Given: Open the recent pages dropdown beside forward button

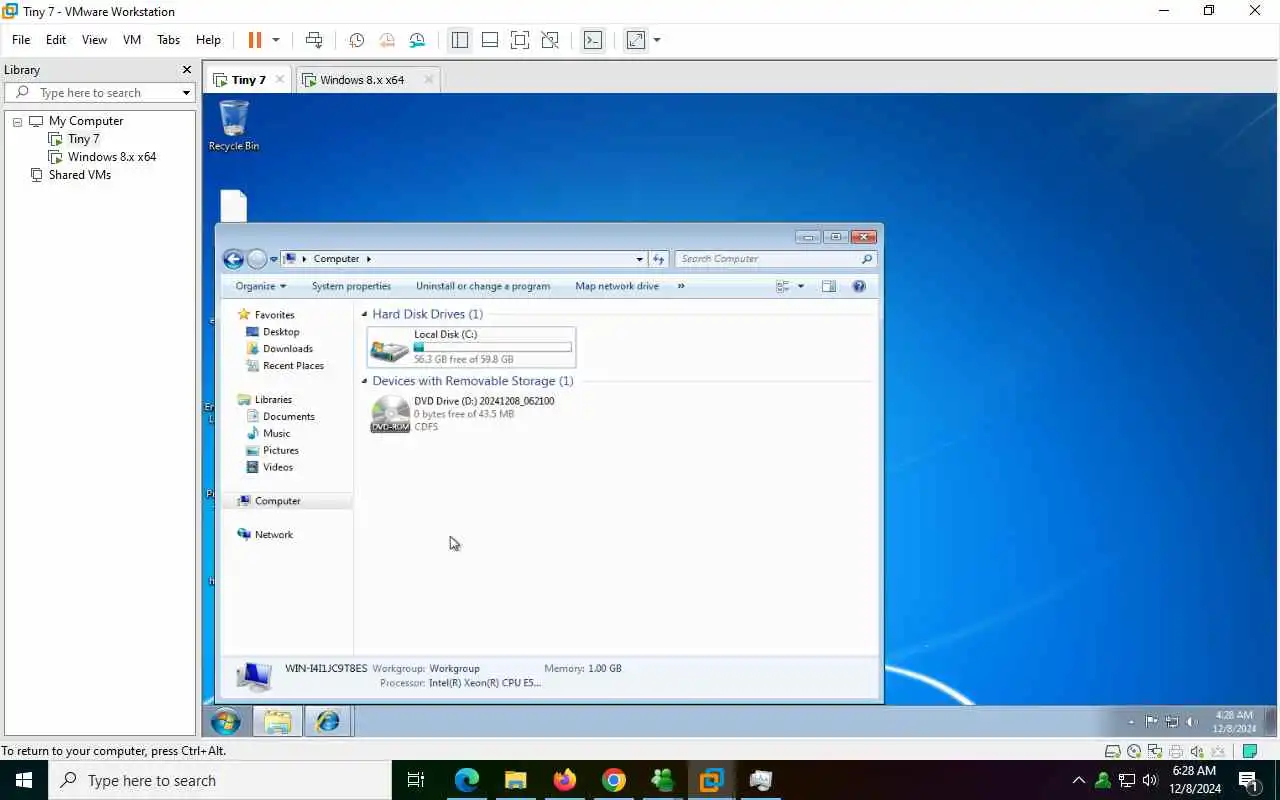Looking at the screenshot, I should tap(274, 259).
